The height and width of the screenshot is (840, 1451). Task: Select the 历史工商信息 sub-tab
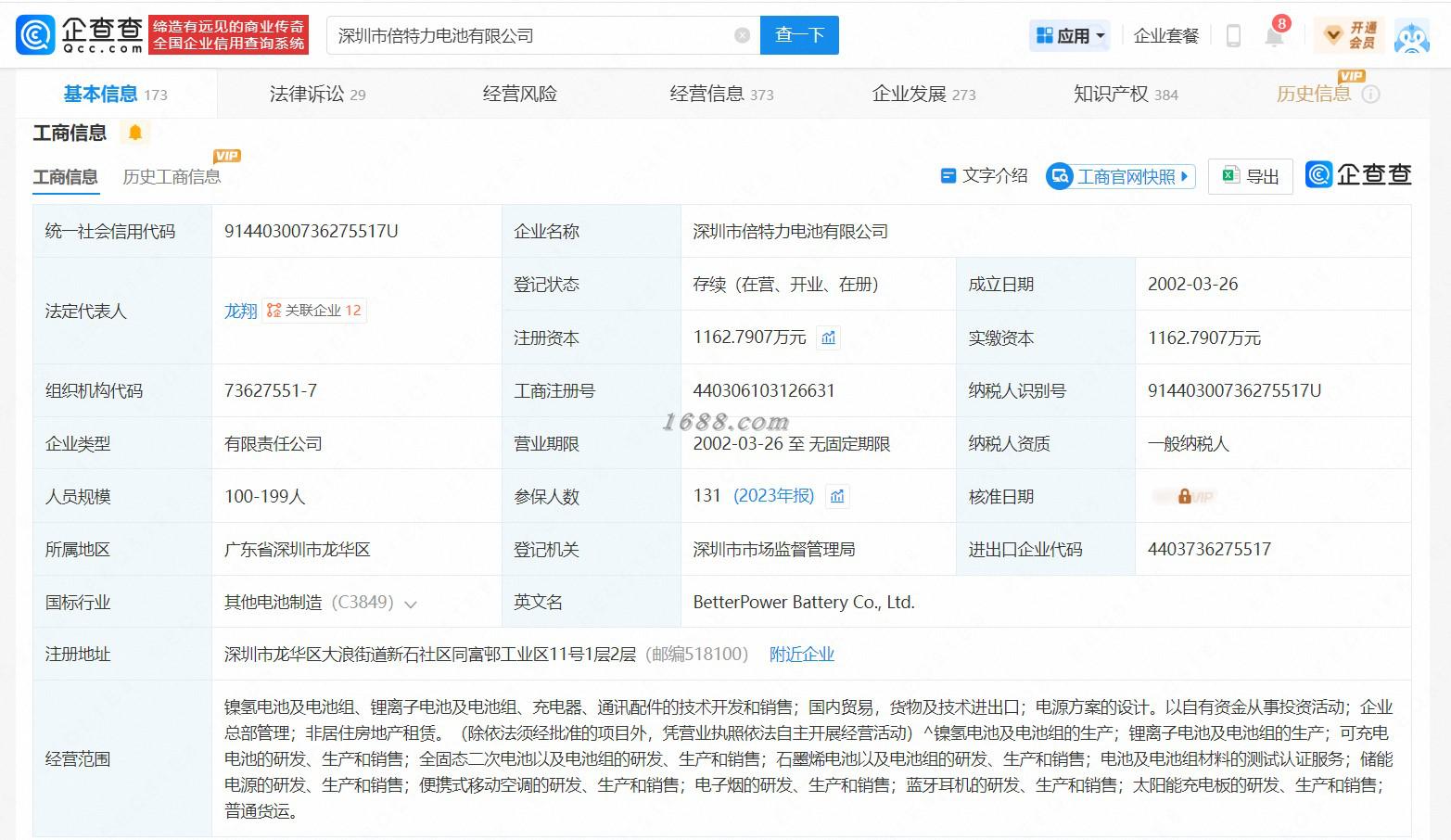[172, 176]
